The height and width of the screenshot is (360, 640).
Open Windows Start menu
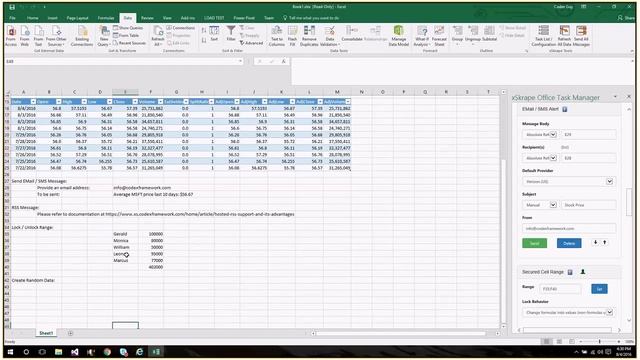10,352
